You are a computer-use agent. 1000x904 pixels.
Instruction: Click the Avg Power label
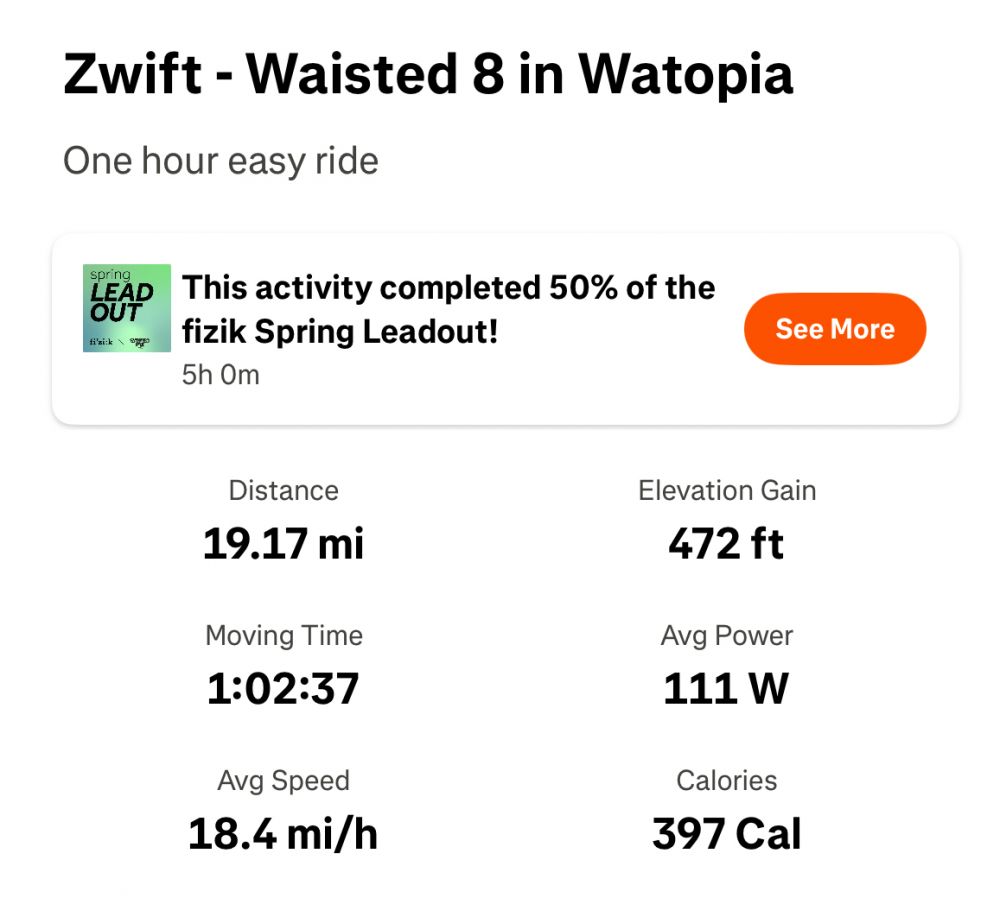(x=727, y=636)
